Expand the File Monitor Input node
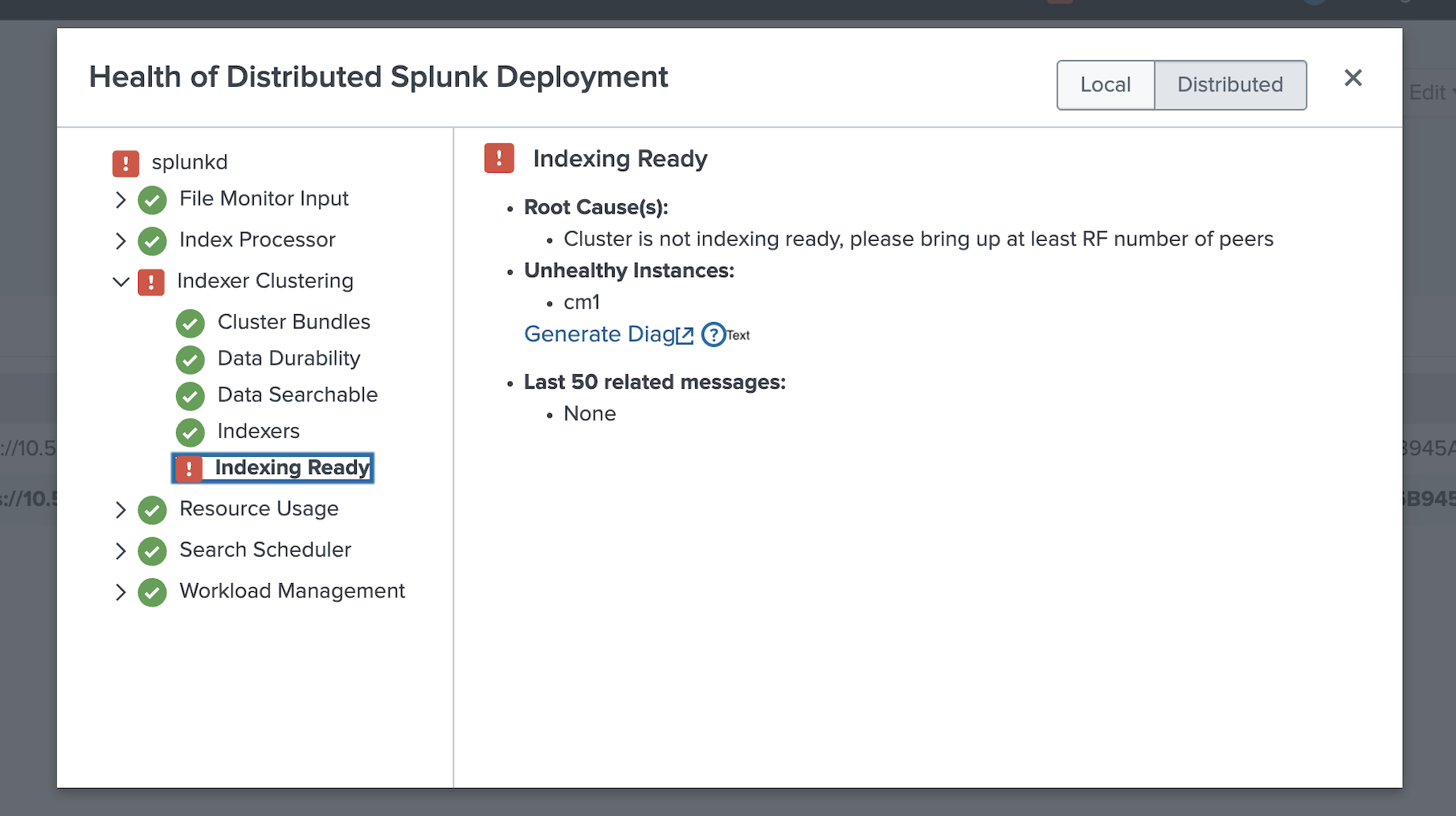The image size is (1456, 816). tap(121, 200)
